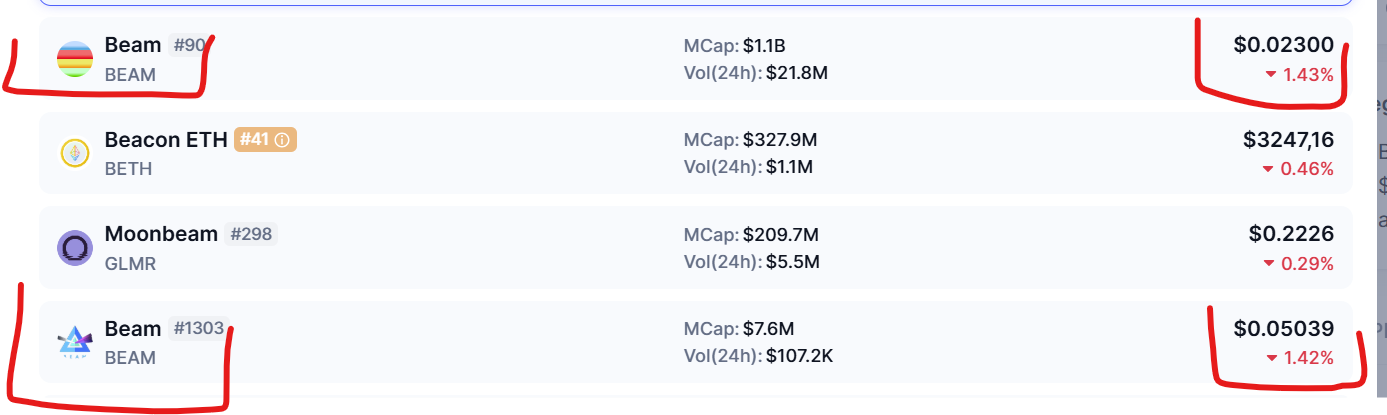1387x415 pixels.
Task: Click the $7.6M market cap value
Action: (769, 329)
